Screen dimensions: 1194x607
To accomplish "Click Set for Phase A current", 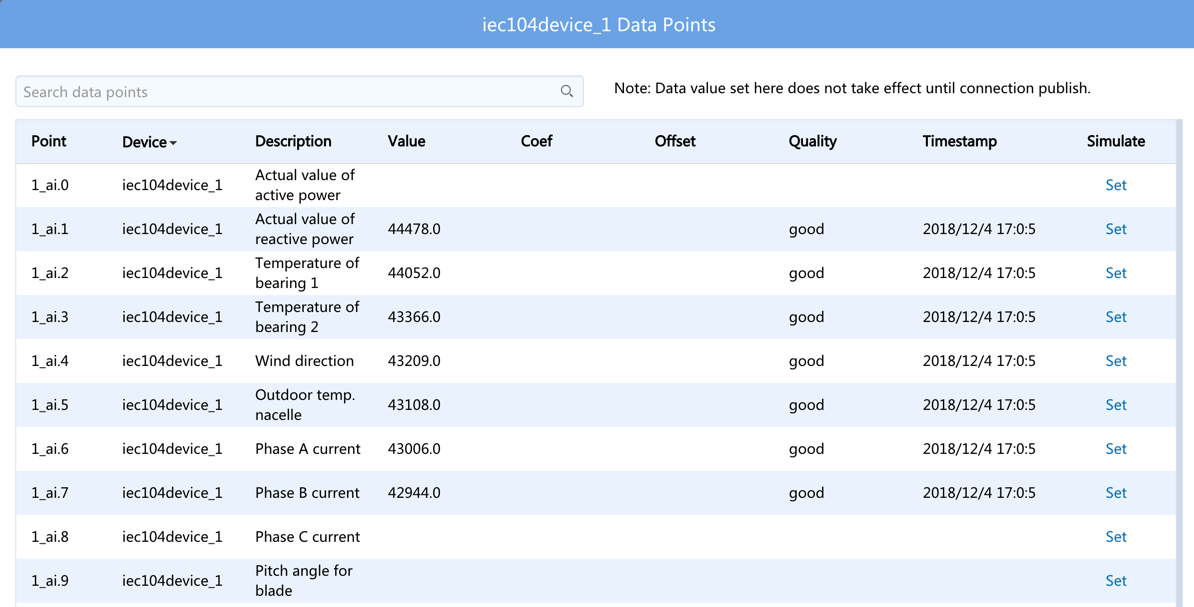I will (1116, 449).
